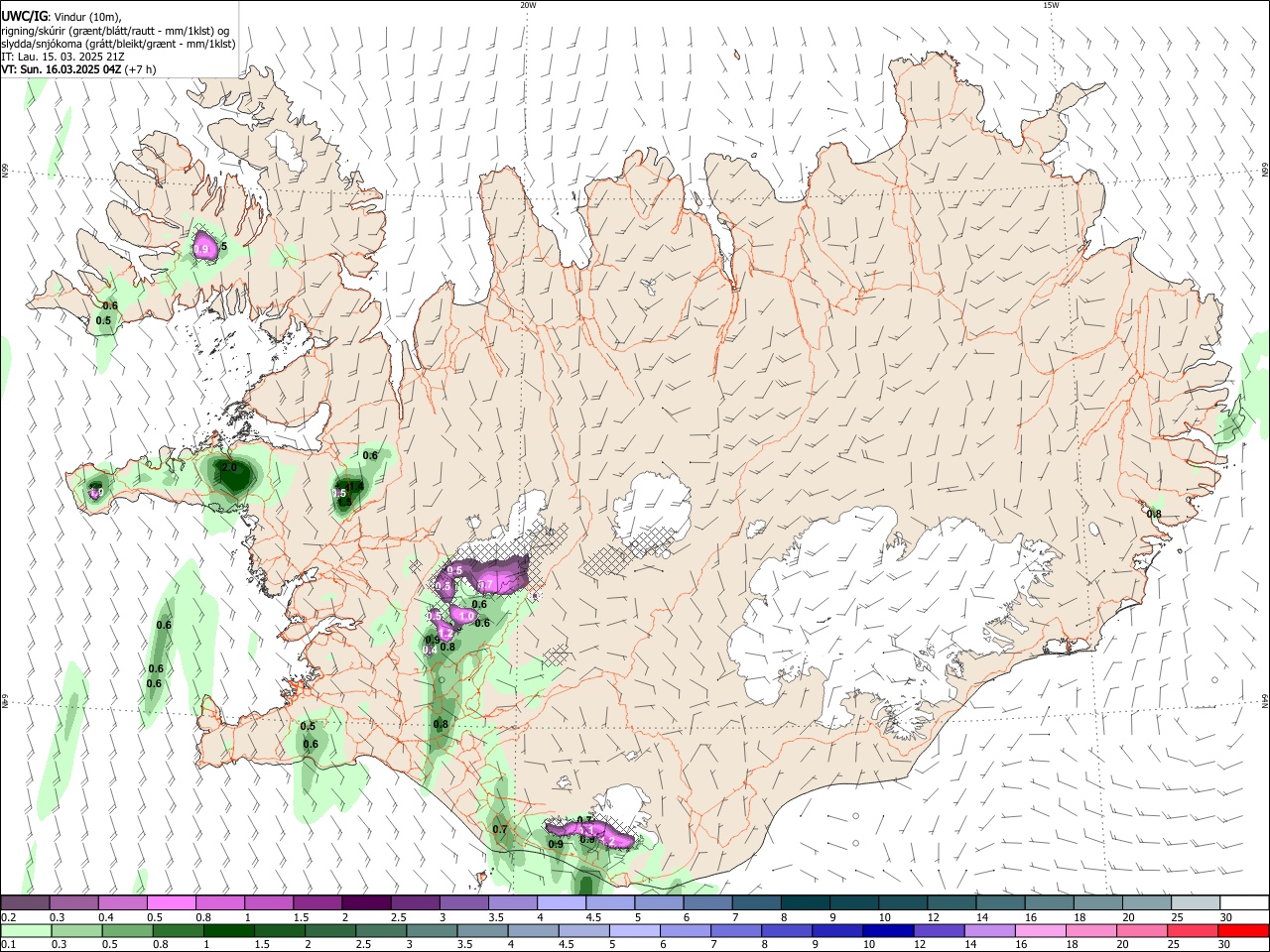The image size is (1270, 952).
Task: Click the 15W longitude label
Action: (1051, 5)
